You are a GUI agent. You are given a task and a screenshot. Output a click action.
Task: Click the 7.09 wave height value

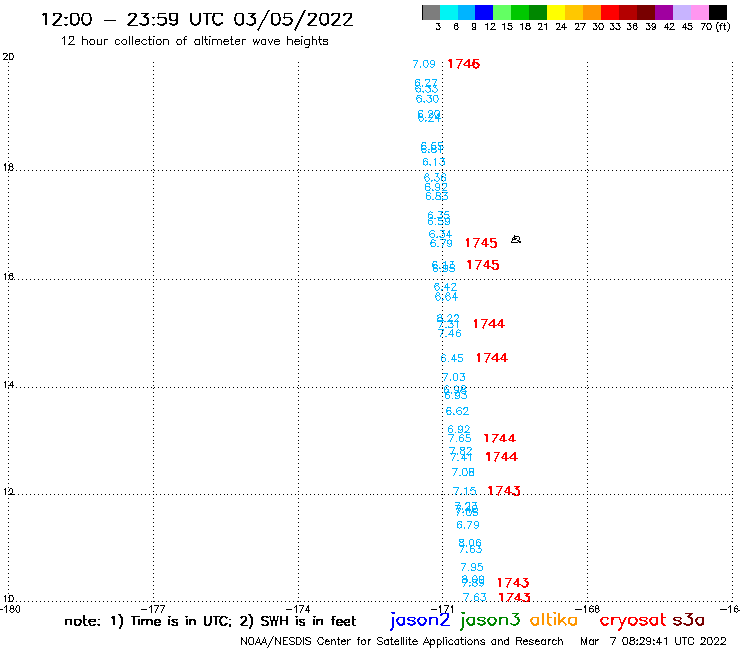pos(424,64)
